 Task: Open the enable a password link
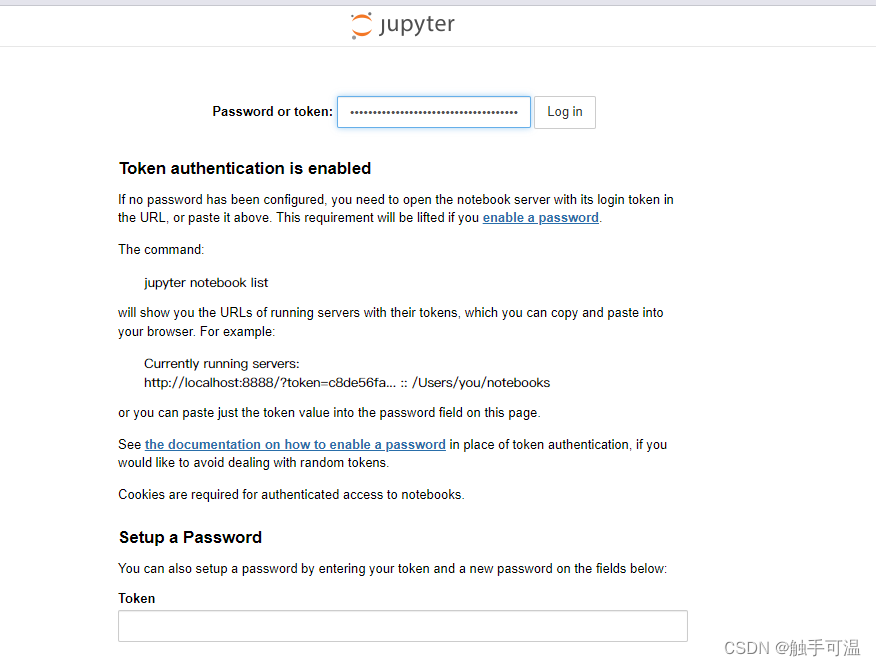pos(540,217)
